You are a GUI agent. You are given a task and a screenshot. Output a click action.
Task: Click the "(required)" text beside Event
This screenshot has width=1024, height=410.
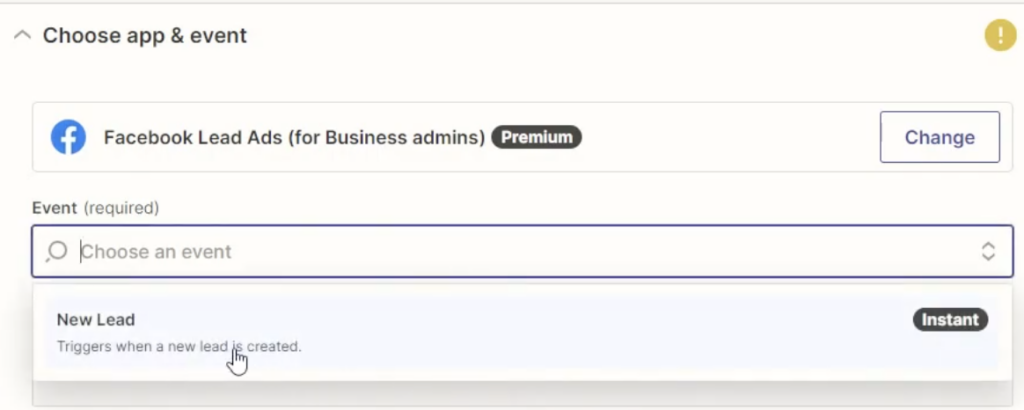tap(121, 208)
